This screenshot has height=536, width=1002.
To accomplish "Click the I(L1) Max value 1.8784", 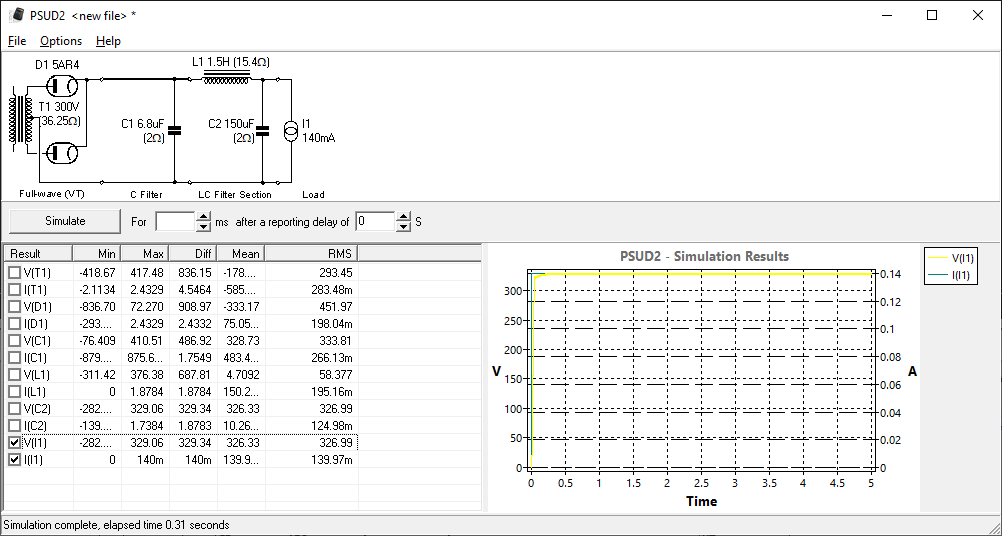I will click(x=148, y=392).
